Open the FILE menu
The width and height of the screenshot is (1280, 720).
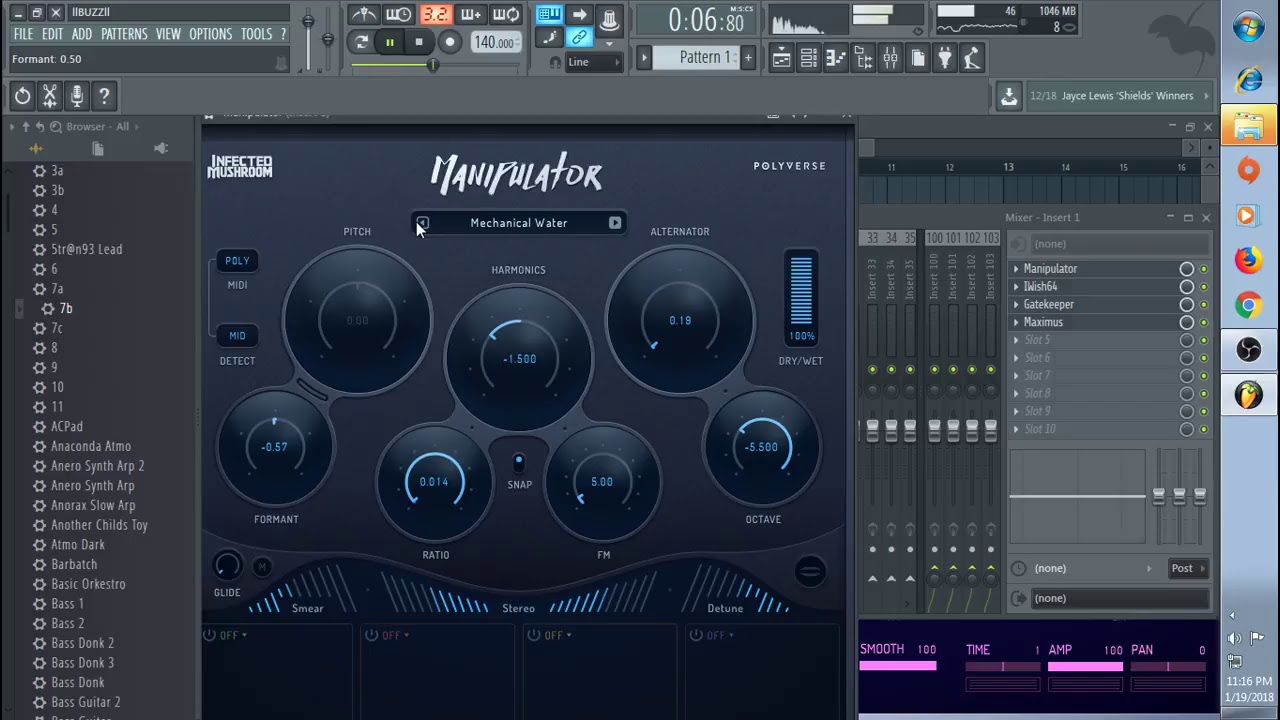click(23, 34)
